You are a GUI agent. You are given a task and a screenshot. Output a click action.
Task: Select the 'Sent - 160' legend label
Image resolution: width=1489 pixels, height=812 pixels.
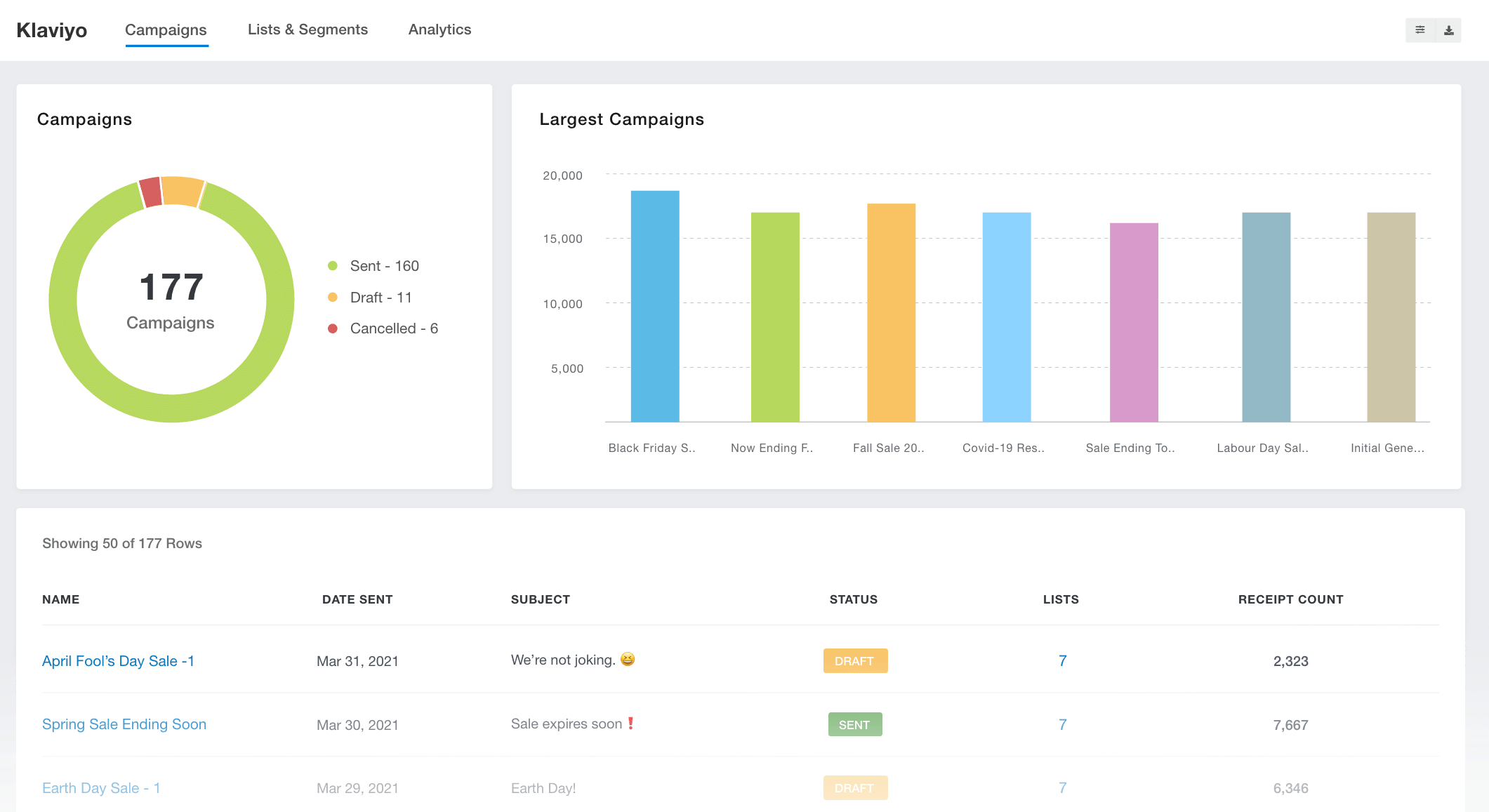[385, 266]
